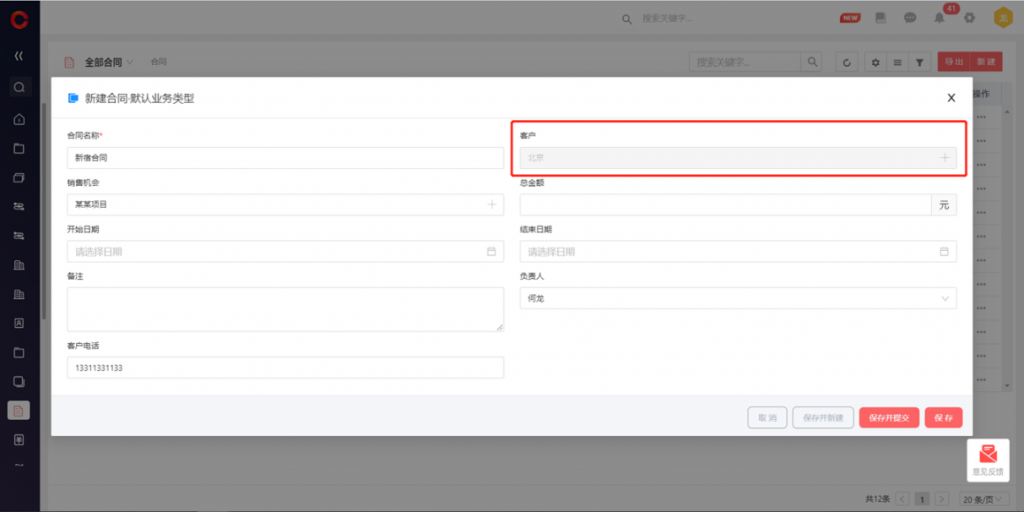Click the notification bell with 41 badge
The width and height of the screenshot is (1024, 512).
coord(939,18)
